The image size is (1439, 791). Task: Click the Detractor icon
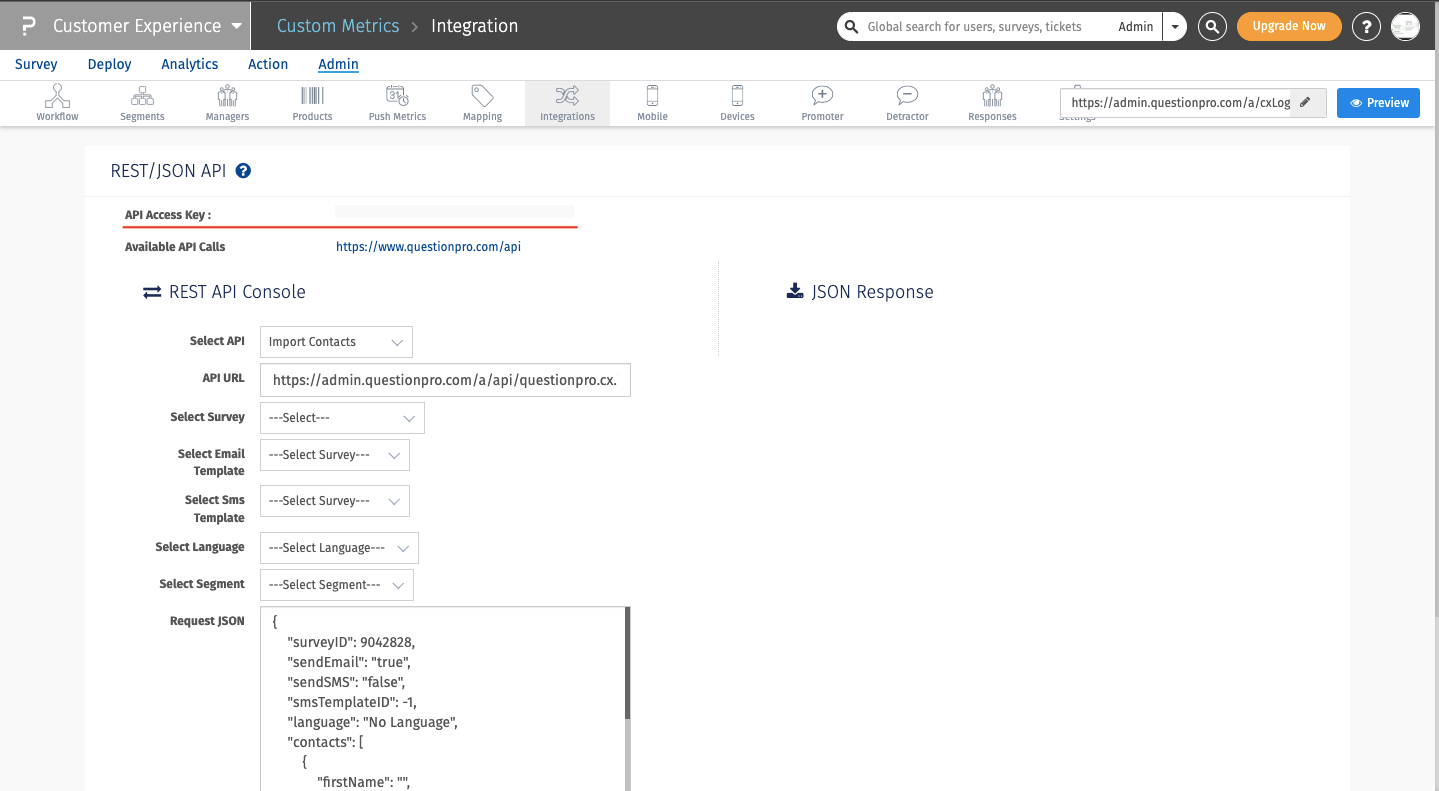pos(906,102)
